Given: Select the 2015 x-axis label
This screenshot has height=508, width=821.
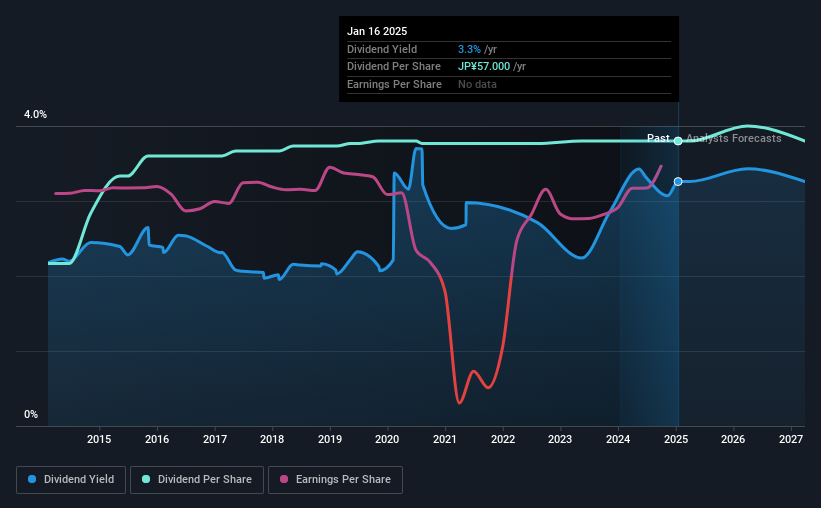Looking at the screenshot, I should pyautogui.click(x=99, y=439).
